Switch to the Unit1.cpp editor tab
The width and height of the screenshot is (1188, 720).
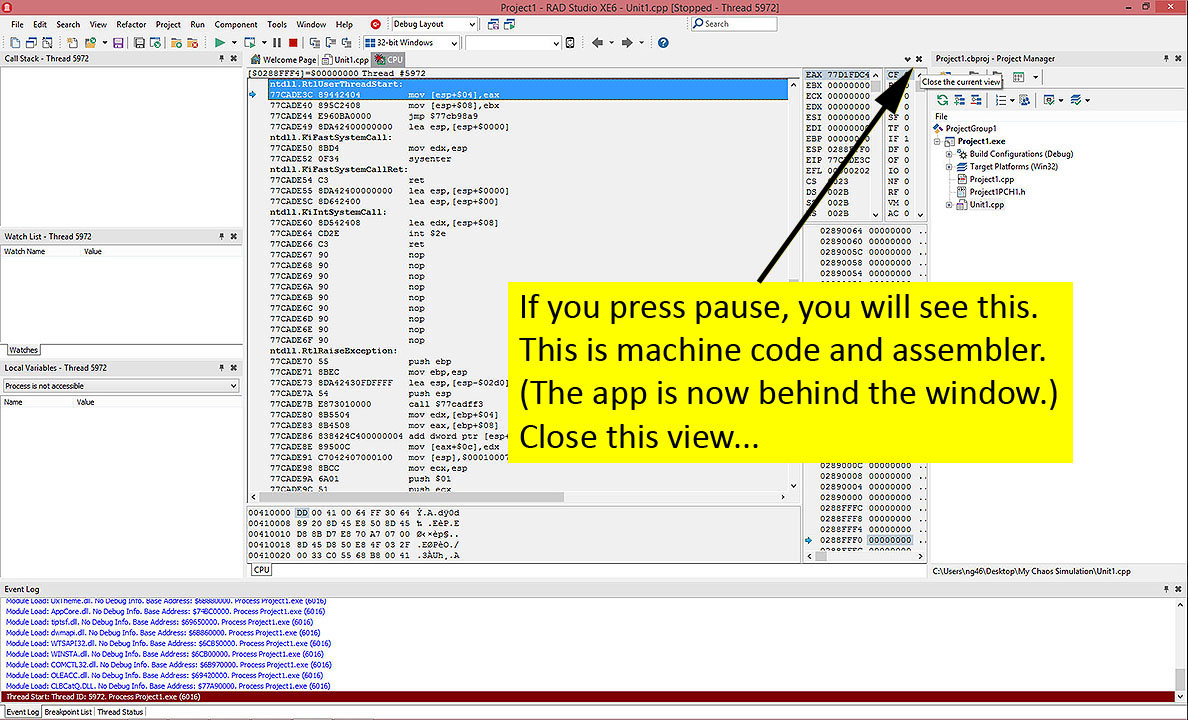click(x=345, y=60)
